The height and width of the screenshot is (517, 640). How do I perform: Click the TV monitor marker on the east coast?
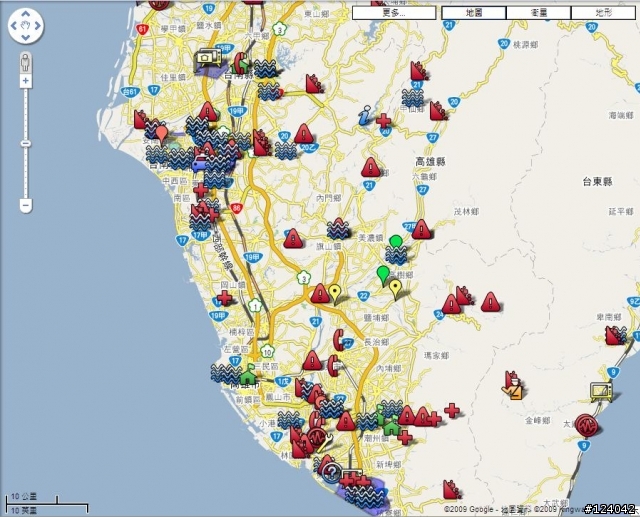click(x=602, y=392)
